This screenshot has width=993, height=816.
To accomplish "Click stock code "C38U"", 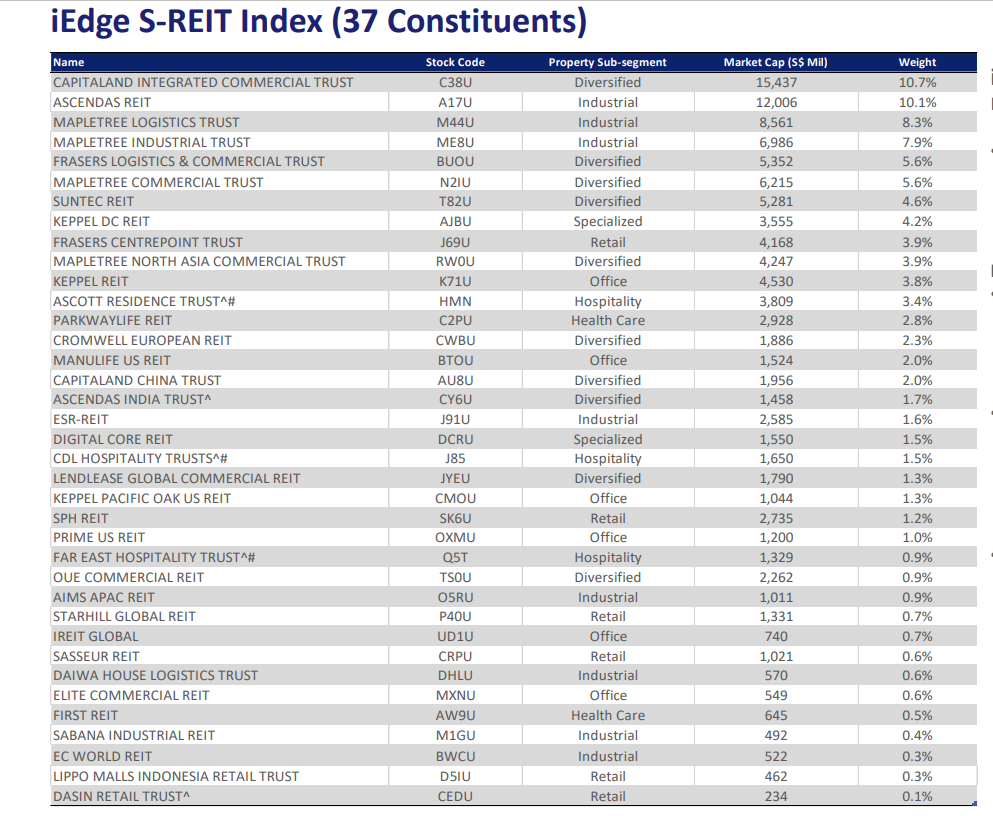I will (455, 82).
